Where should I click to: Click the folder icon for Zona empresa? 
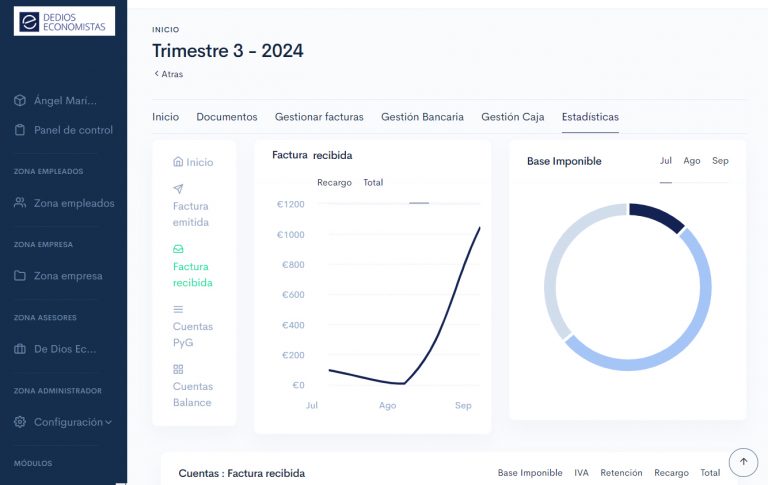click(x=20, y=275)
